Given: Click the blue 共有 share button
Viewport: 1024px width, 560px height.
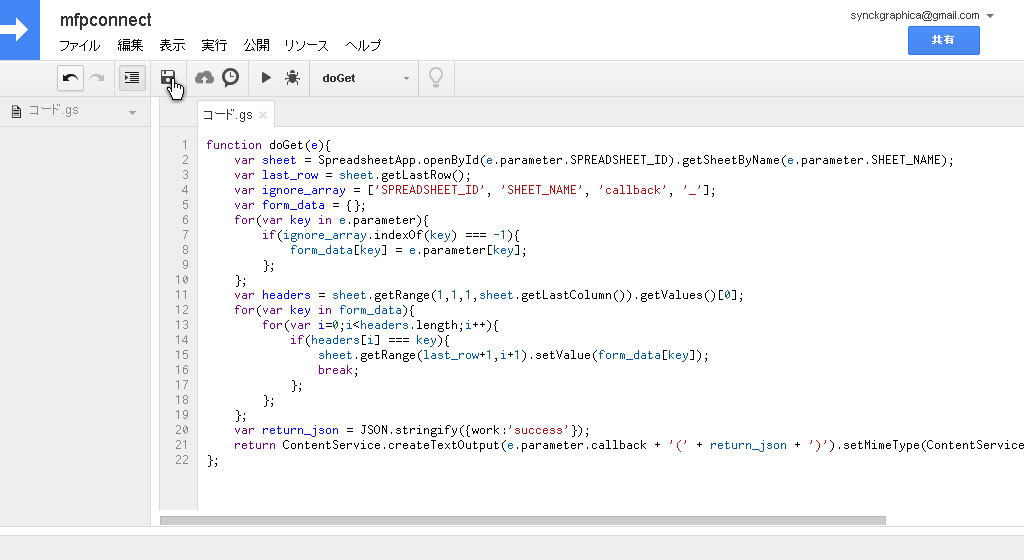Looking at the screenshot, I should (x=943, y=40).
